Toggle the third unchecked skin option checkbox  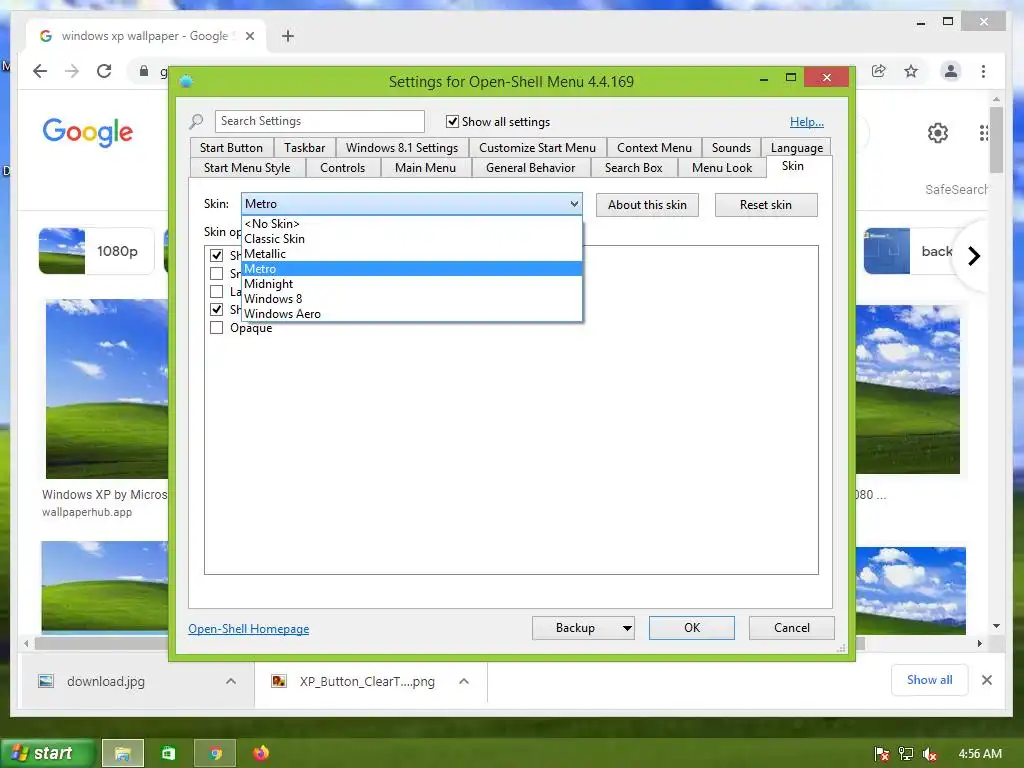216,291
